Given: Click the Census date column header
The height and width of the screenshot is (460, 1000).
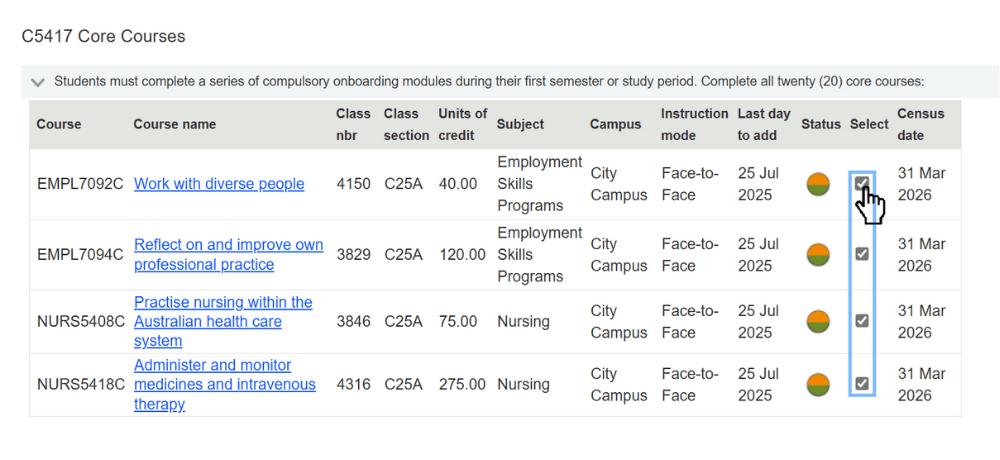Looking at the screenshot, I should click(x=920, y=124).
